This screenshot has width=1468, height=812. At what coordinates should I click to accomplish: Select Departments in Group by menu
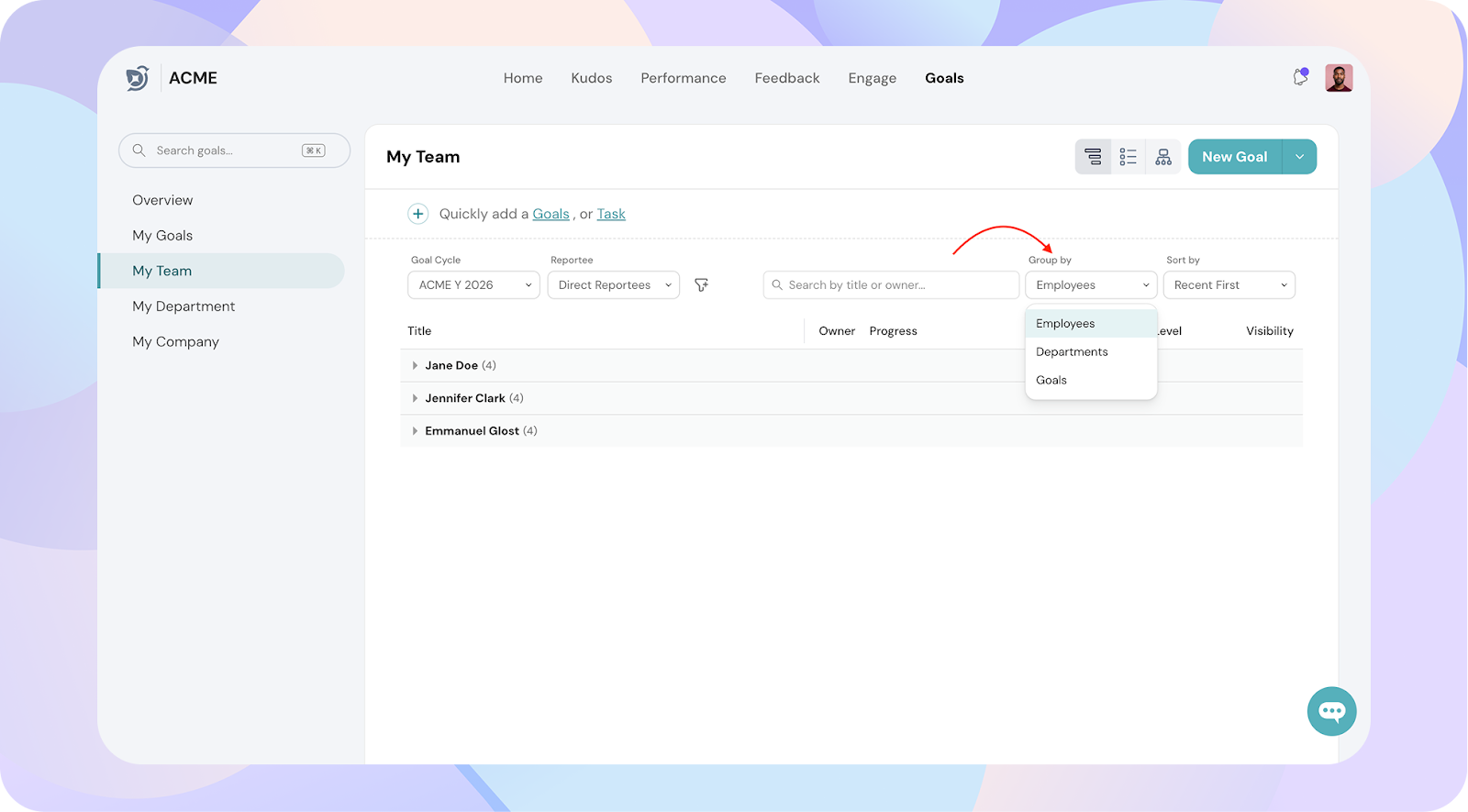tap(1091, 352)
